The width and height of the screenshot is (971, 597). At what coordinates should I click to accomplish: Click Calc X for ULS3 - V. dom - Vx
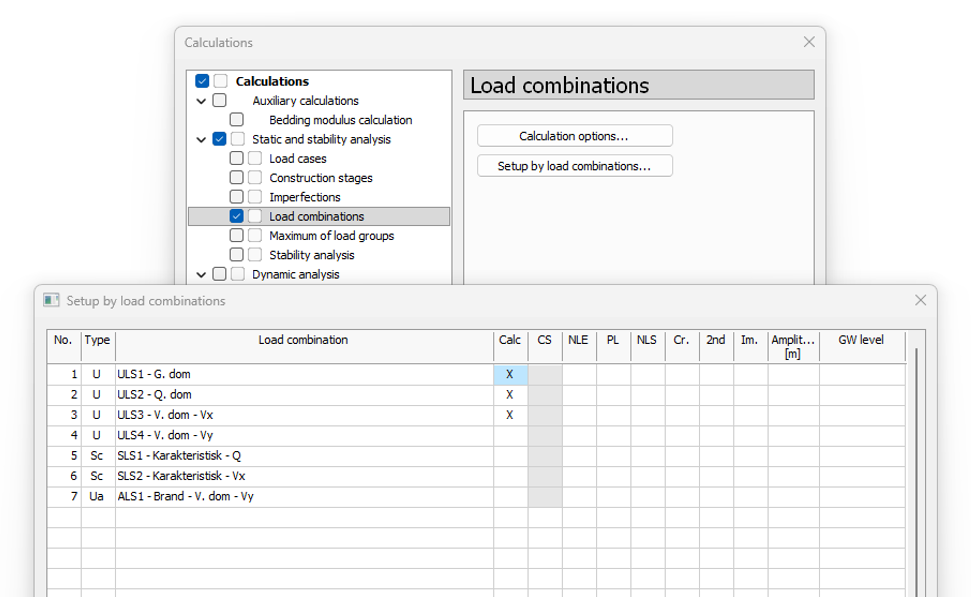coord(510,415)
